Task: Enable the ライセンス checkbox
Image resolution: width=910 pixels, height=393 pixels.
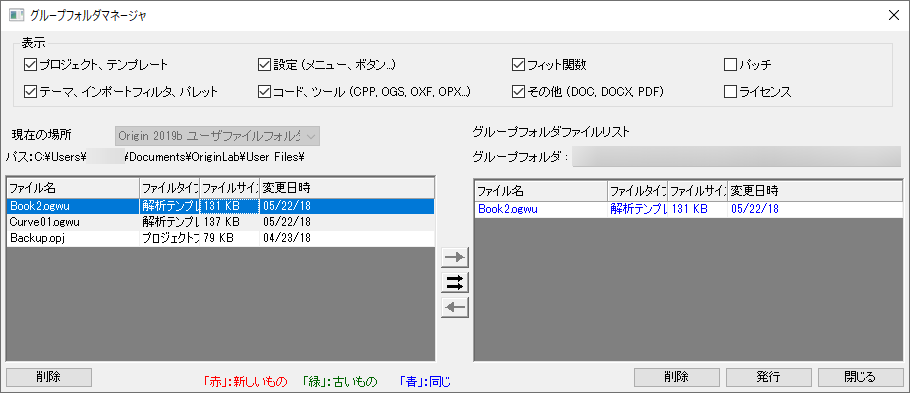Action: 731,91
